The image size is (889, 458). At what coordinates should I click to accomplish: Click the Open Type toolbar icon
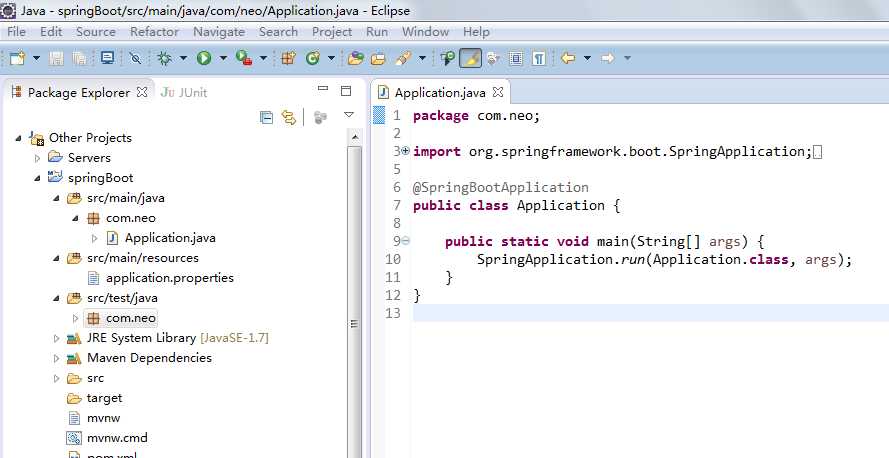[355, 58]
